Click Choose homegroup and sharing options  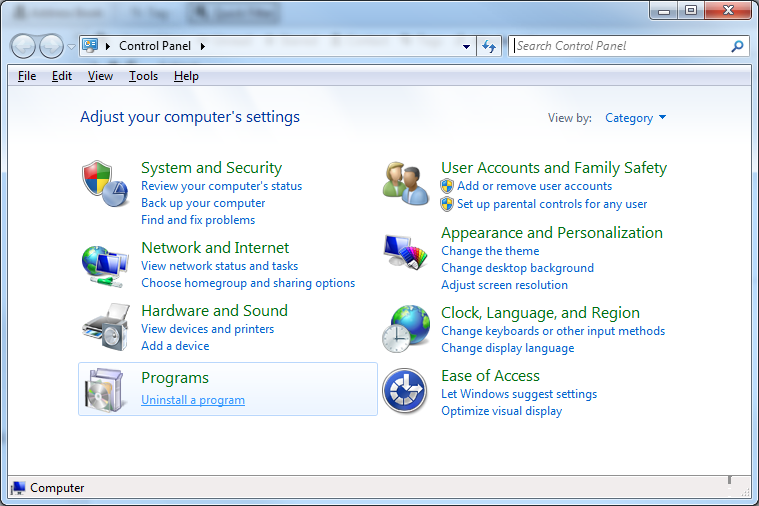tap(248, 283)
